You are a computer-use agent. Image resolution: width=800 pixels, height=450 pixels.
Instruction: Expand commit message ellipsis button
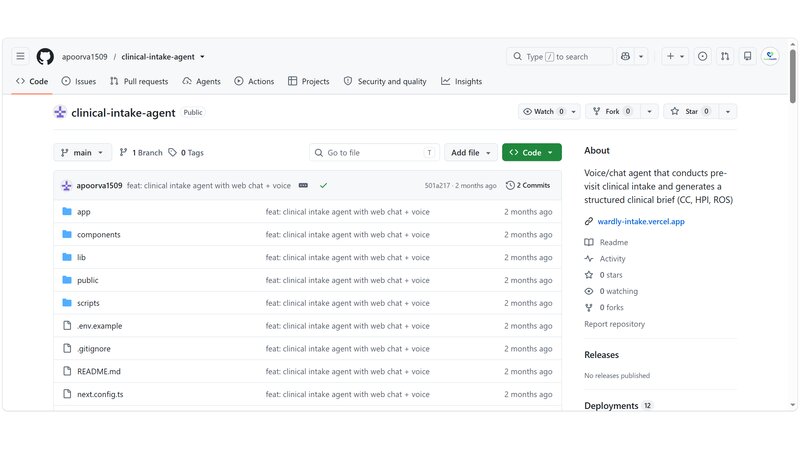click(x=303, y=186)
